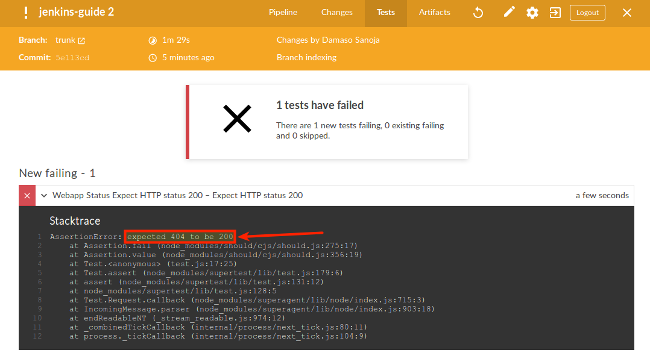Click the rerun pipeline icon

click(478, 13)
